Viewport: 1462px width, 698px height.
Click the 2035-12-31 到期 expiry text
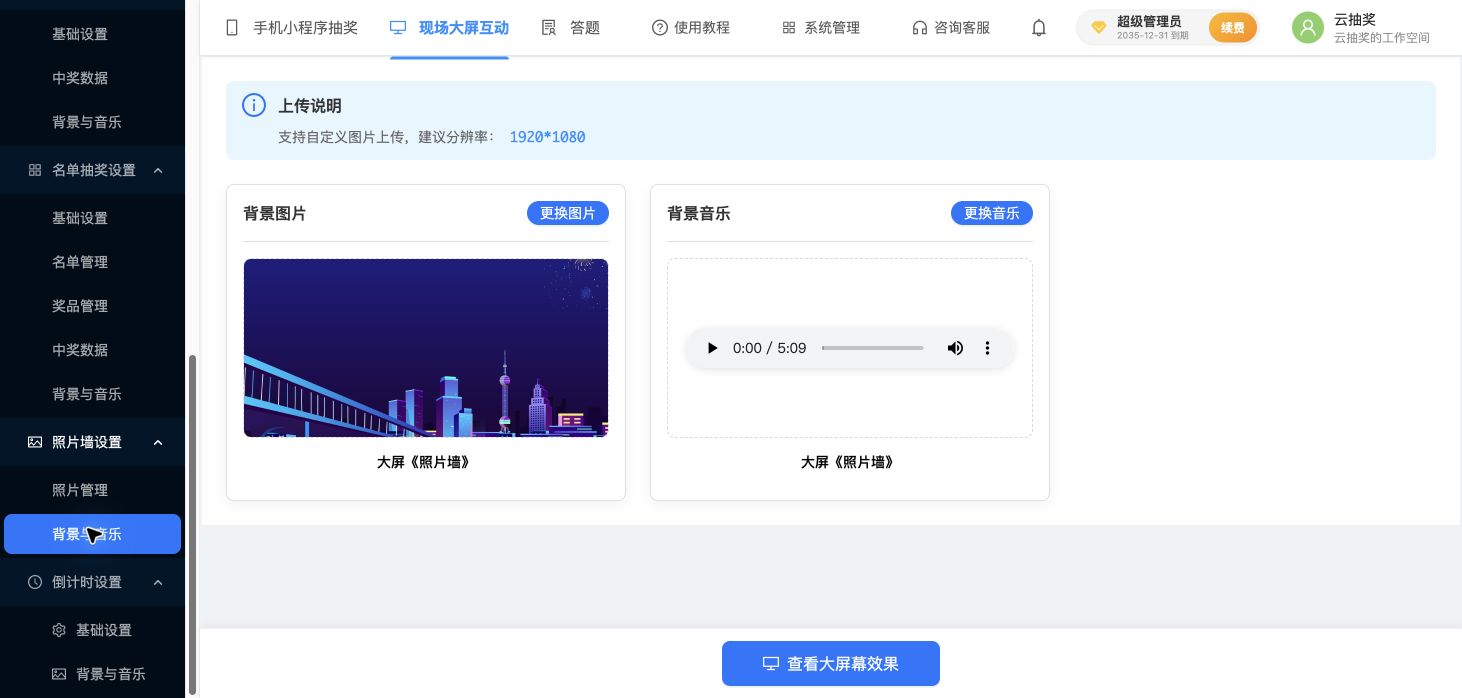(1152, 35)
